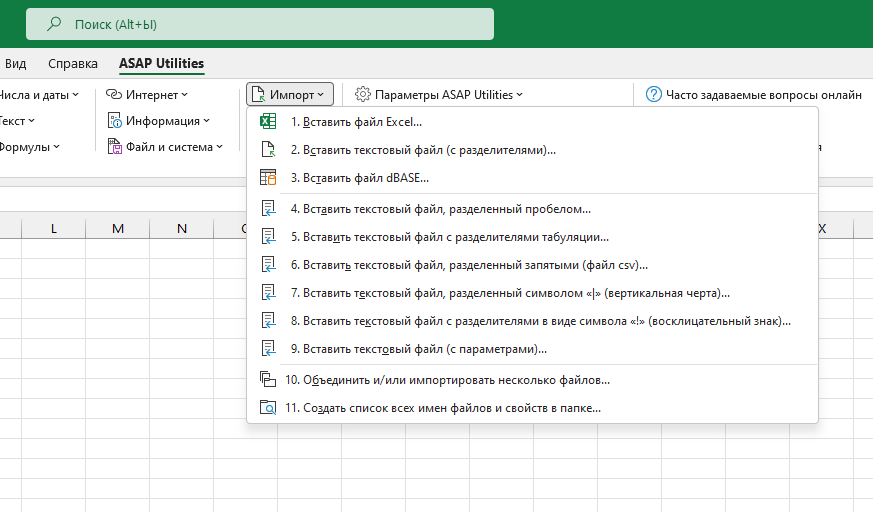The height and width of the screenshot is (512, 873).
Task: Click icon beside vertical bar delimiter item
Action: pos(268,293)
